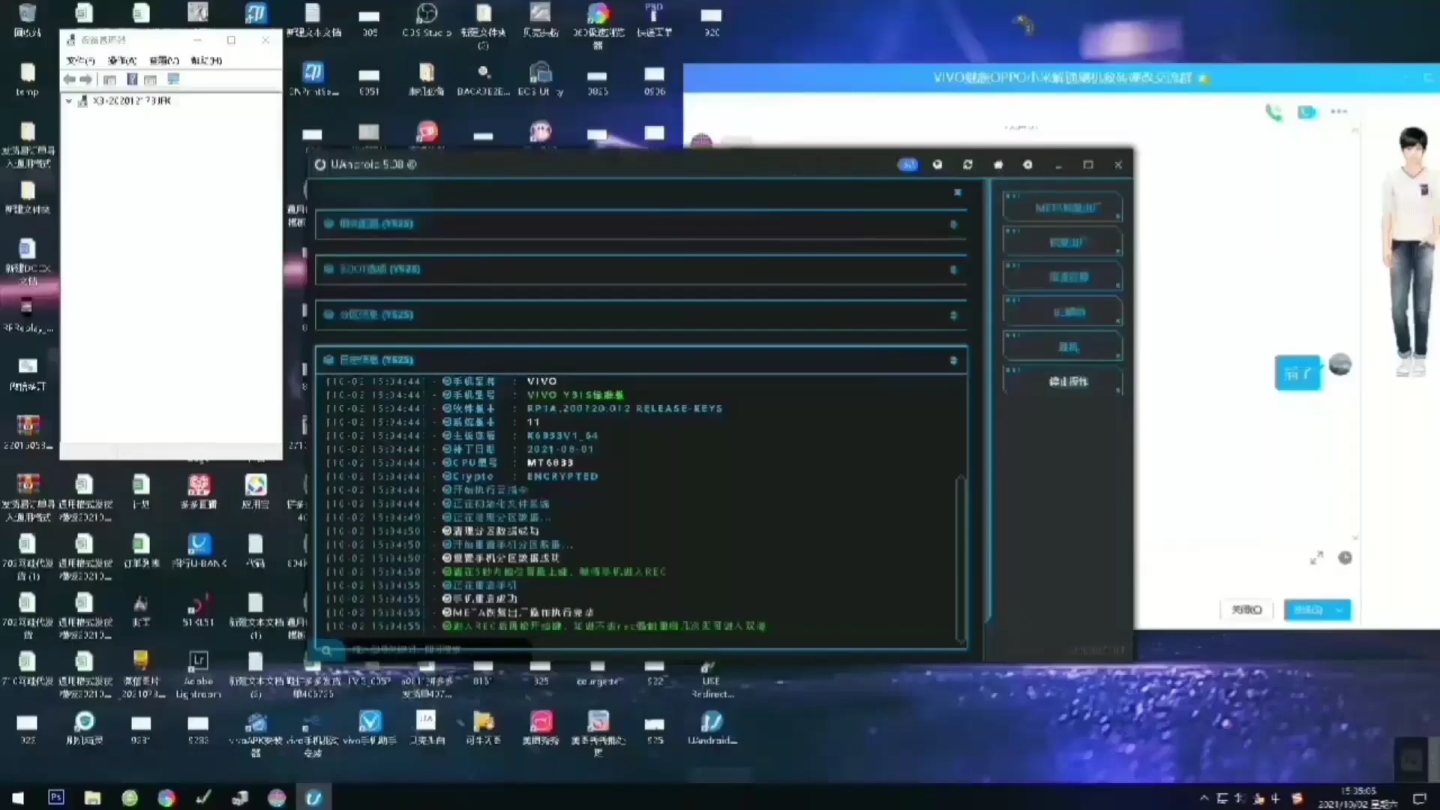Click the taskbar clock and date

click(1358, 797)
